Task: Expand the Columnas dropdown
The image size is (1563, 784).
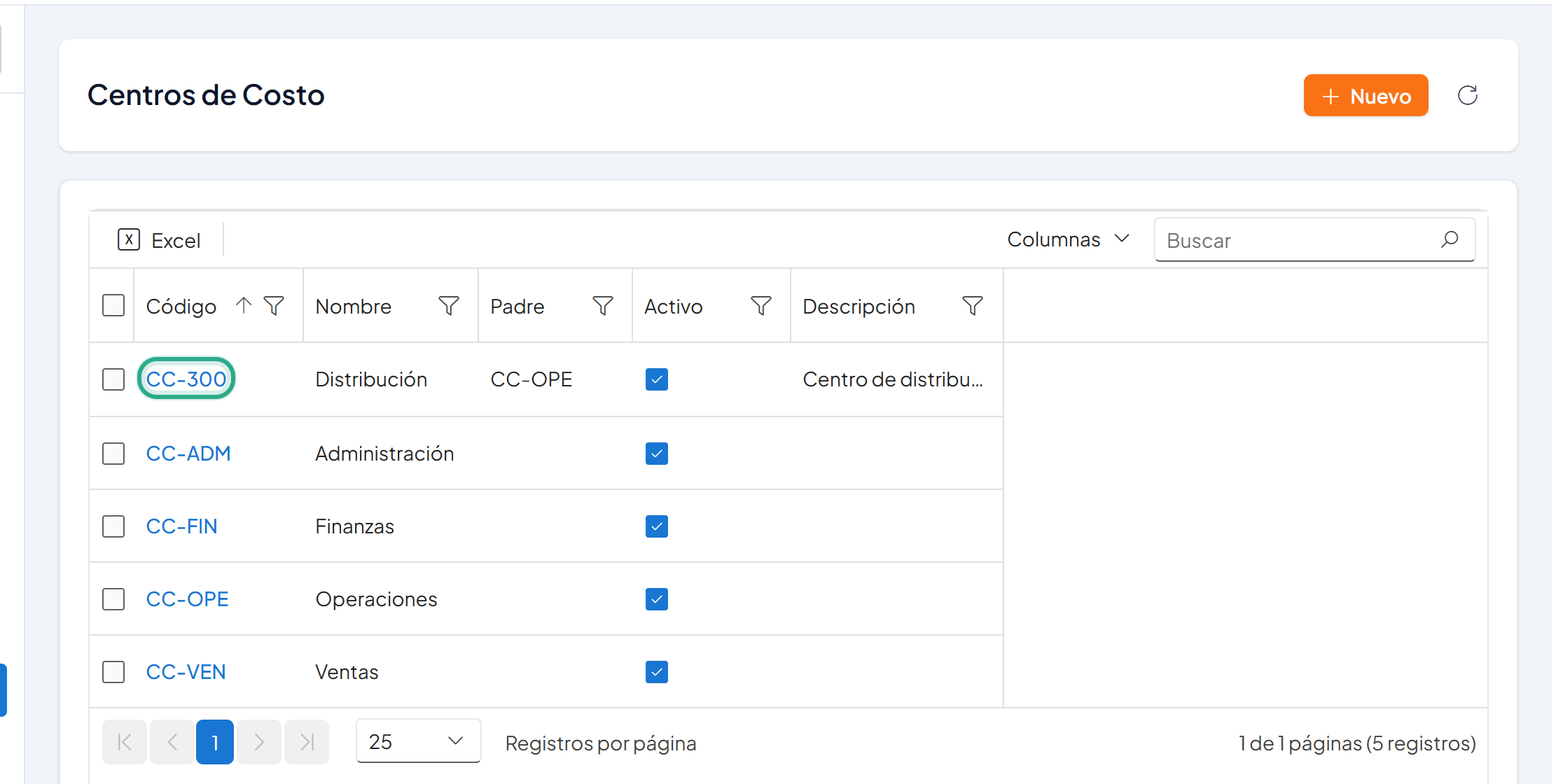Action: [x=1069, y=239]
